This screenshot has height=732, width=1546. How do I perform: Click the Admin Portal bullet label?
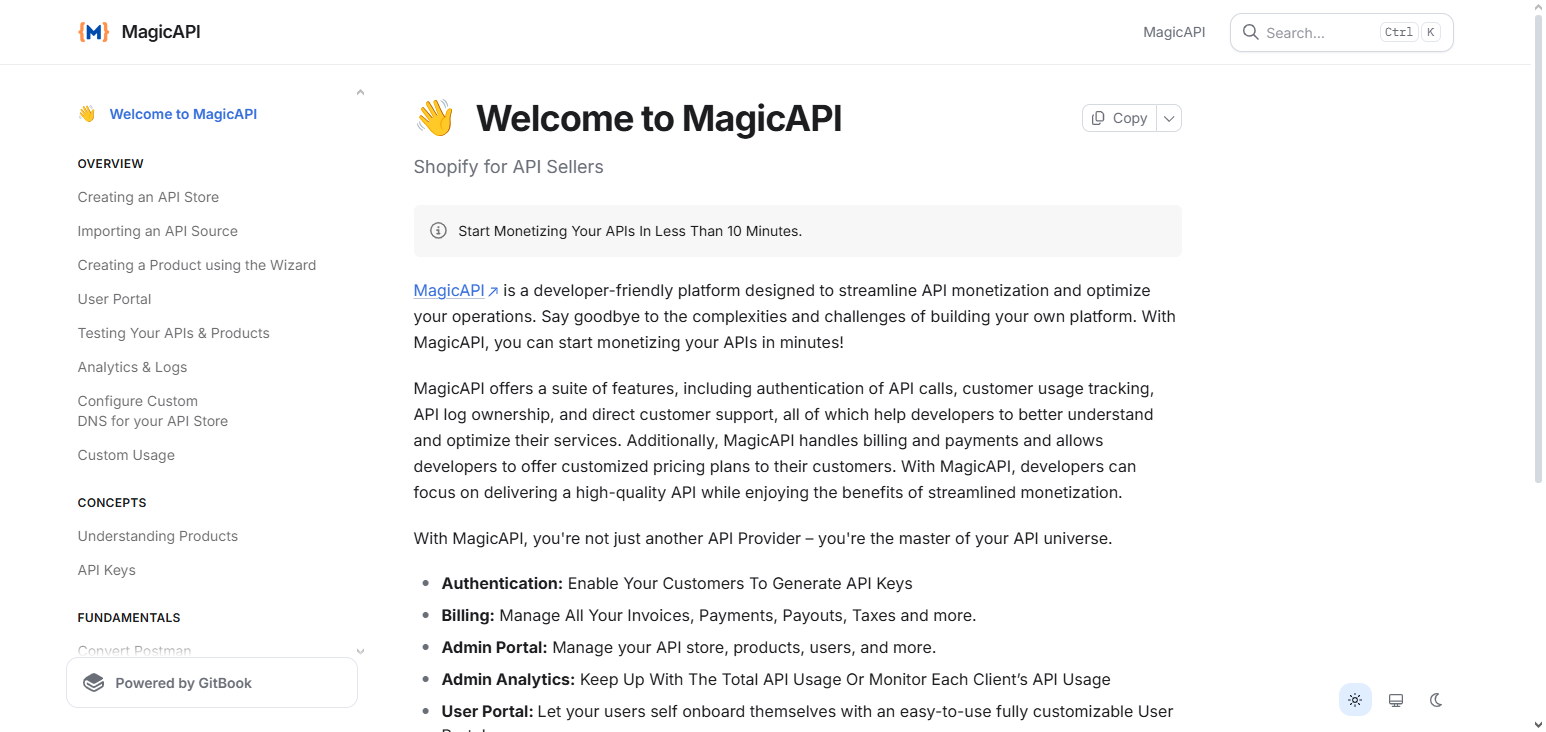tap(495, 647)
